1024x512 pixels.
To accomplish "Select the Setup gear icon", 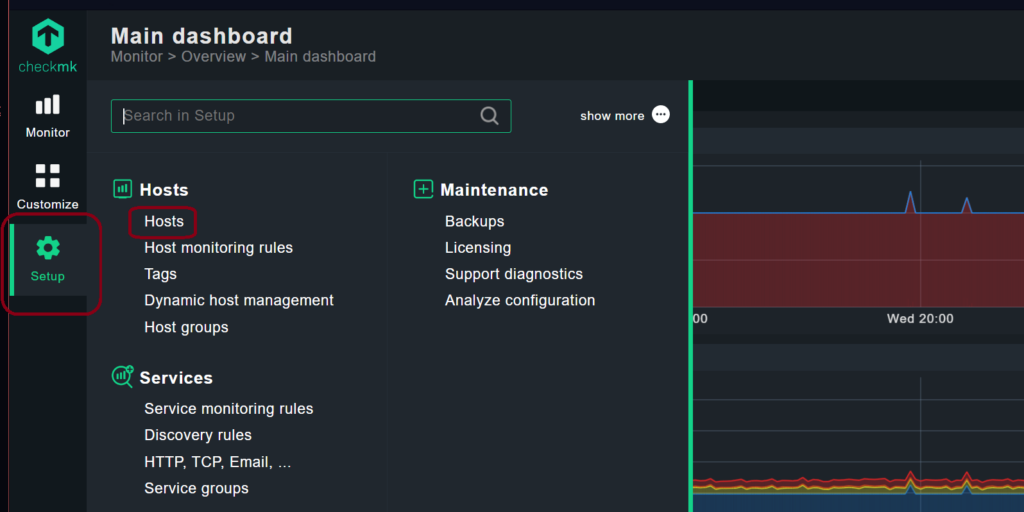I will (x=48, y=248).
